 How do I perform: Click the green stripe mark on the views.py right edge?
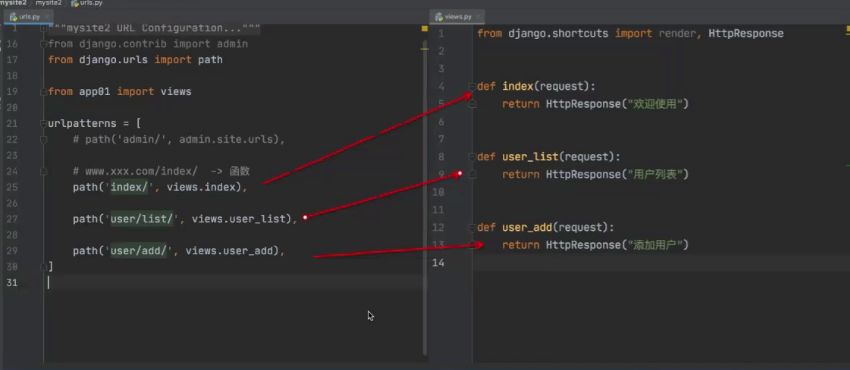(x=847, y=164)
